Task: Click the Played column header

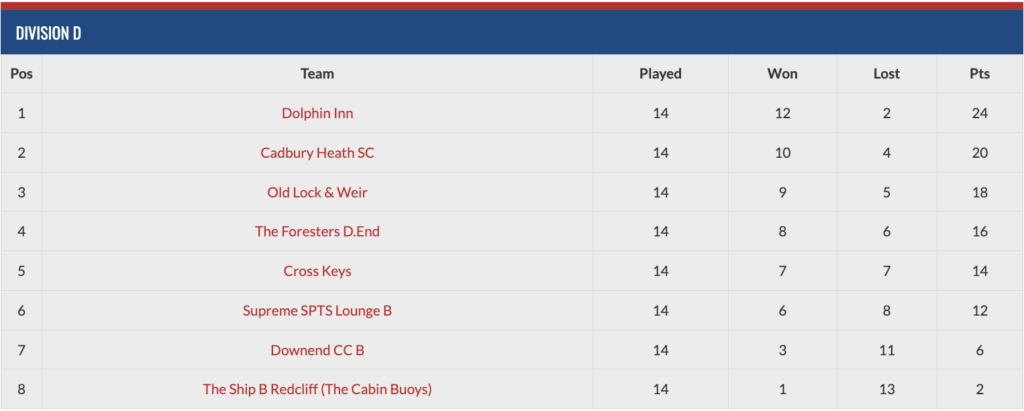Action: [x=660, y=74]
